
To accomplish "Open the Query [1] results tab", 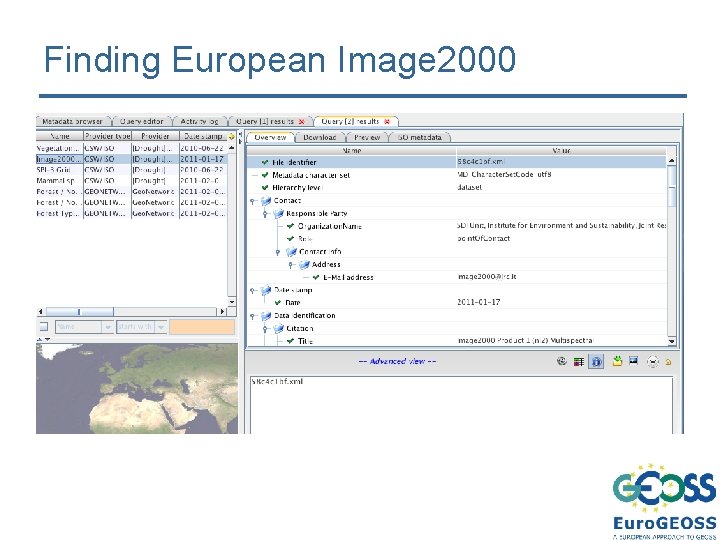I will click(x=264, y=121).
